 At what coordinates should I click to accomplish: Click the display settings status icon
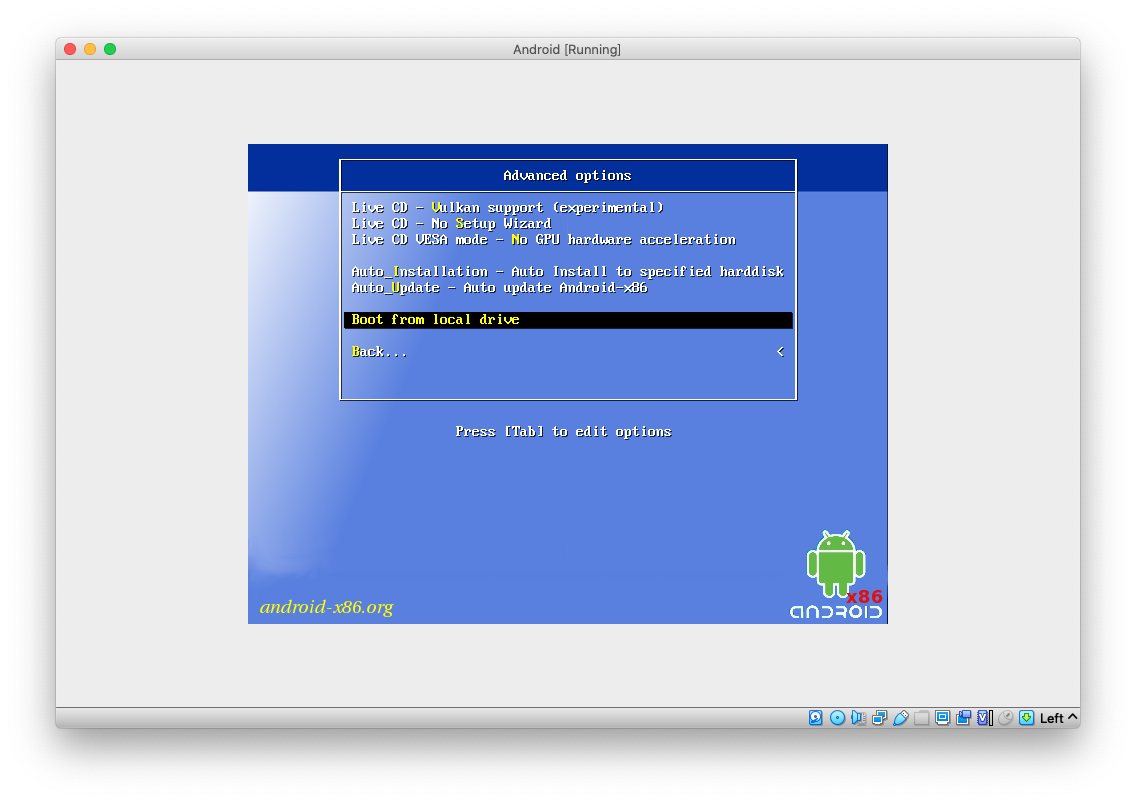point(943,718)
